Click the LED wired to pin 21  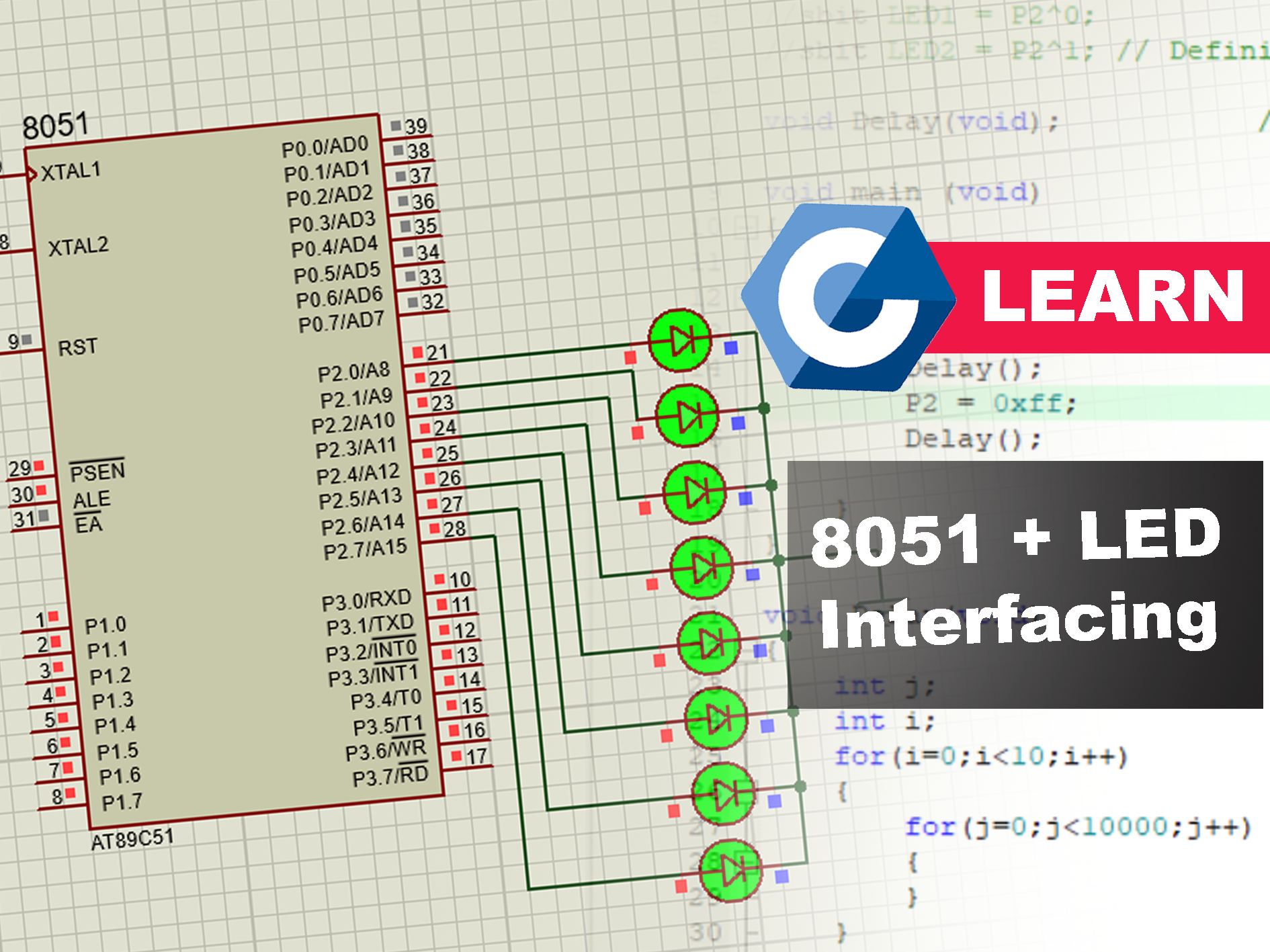click(x=680, y=341)
